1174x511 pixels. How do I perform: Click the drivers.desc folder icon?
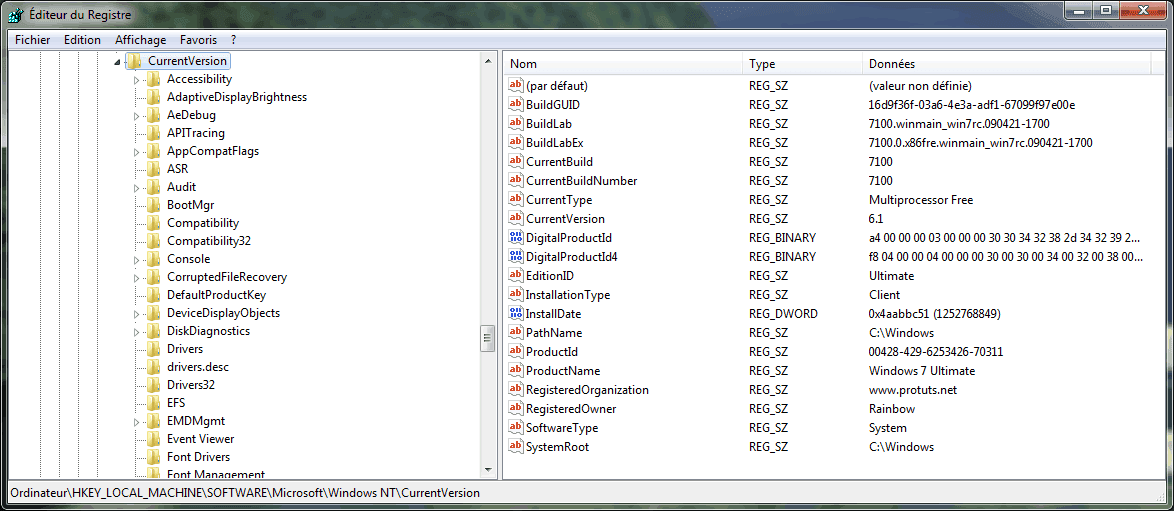[153, 366]
